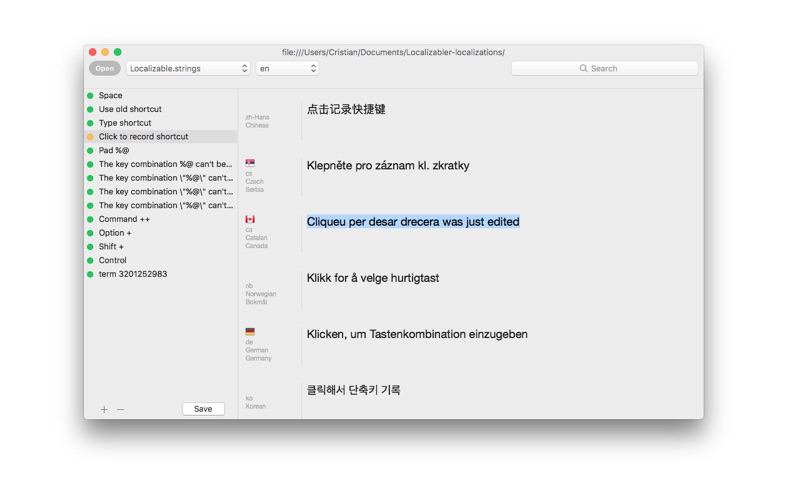Click green status dot beside term 3201252983
The height and width of the screenshot is (500, 800).
(x=90, y=274)
